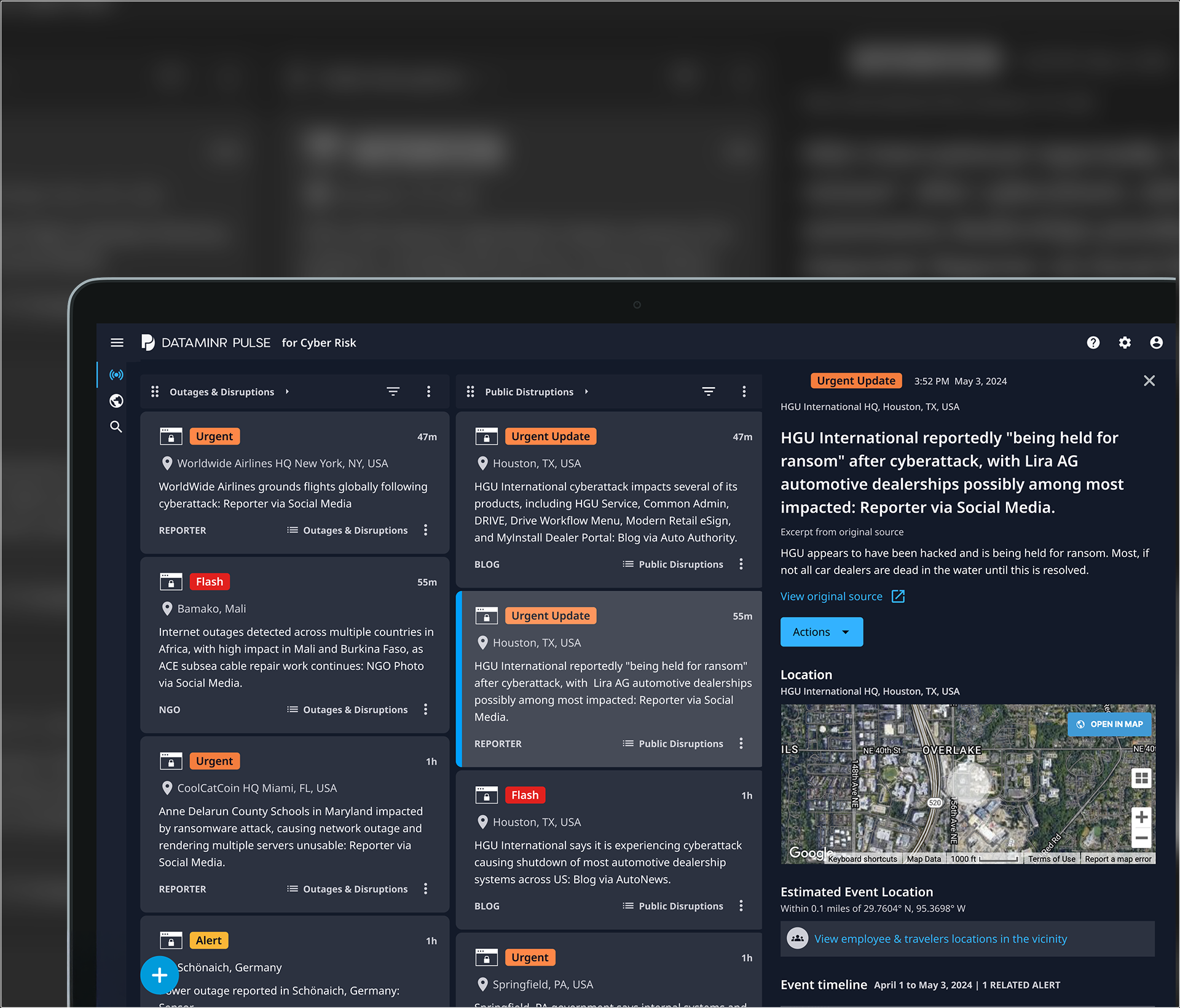
Task: Select the live alerts broadcast sidebar icon
Action: point(116,374)
